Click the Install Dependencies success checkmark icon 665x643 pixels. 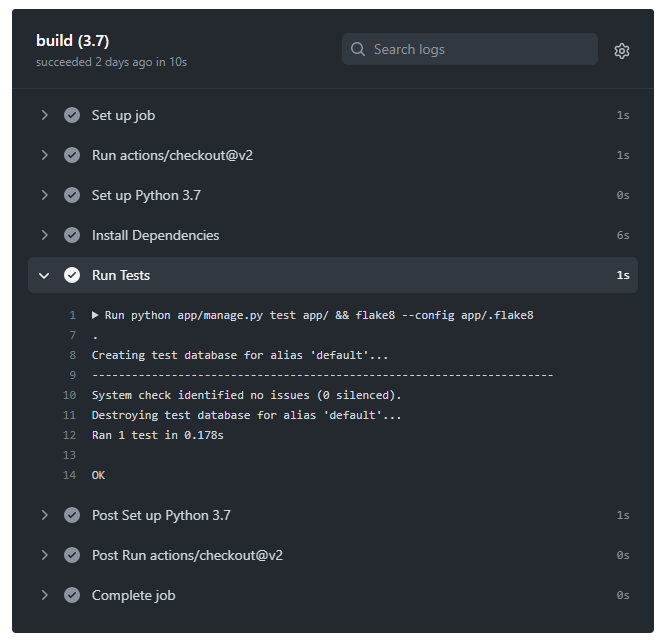72,235
